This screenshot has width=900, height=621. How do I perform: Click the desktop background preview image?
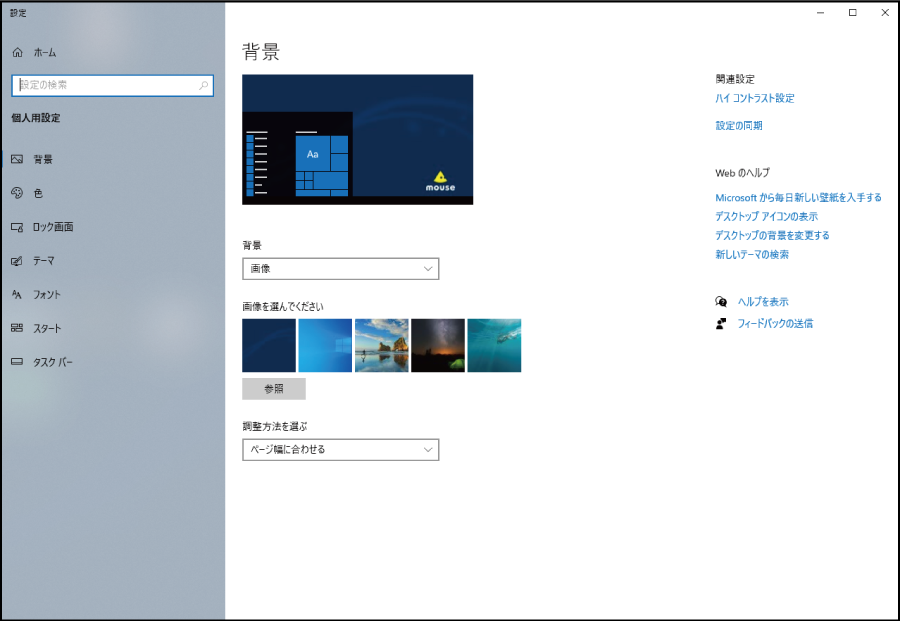click(358, 139)
